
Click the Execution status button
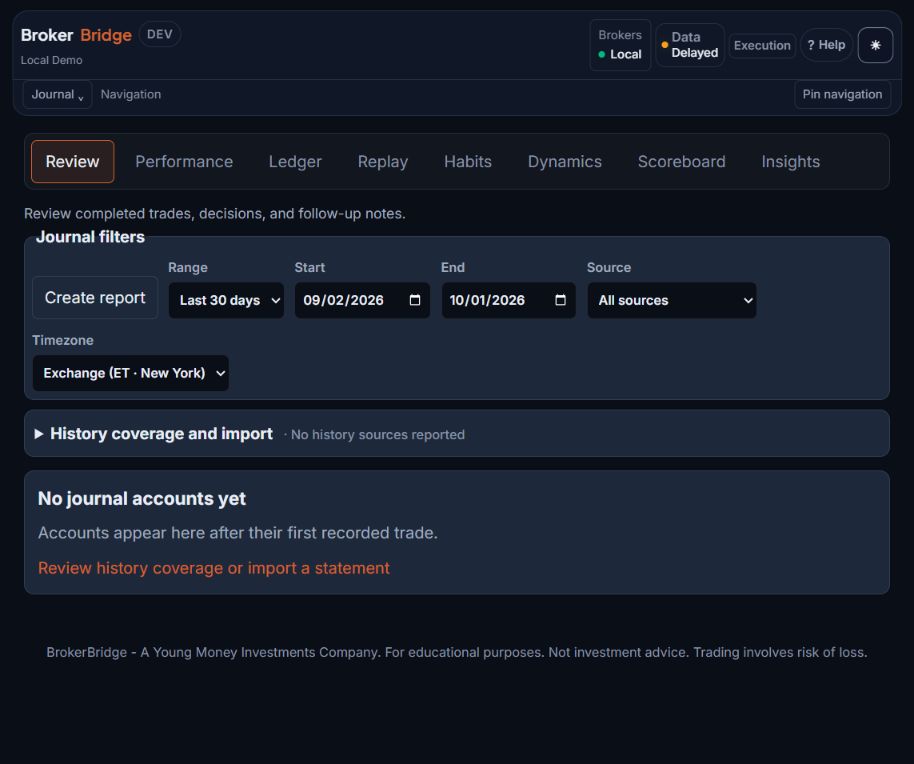pyautogui.click(x=762, y=45)
